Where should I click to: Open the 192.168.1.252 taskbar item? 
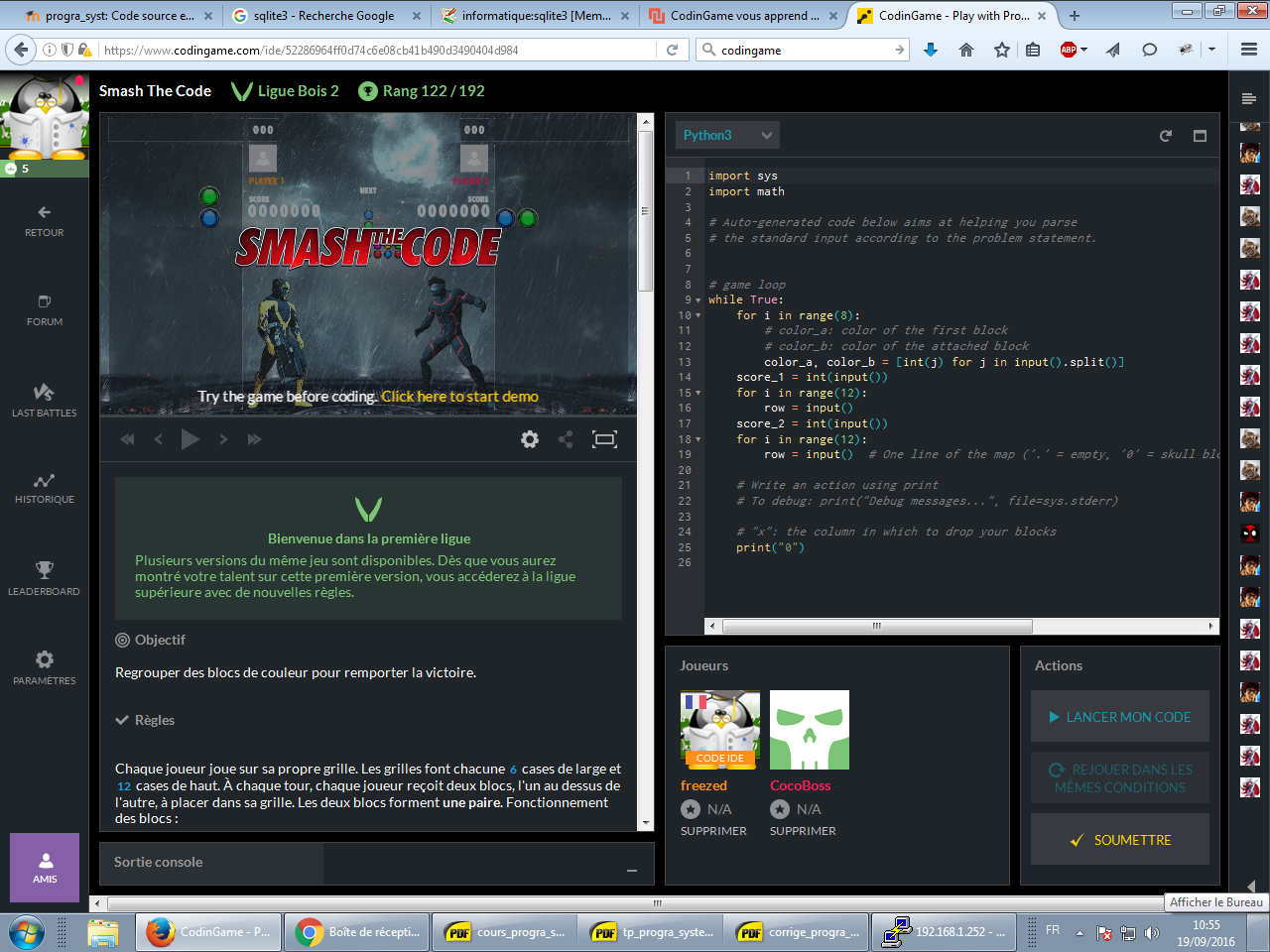pyautogui.click(x=945, y=932)
